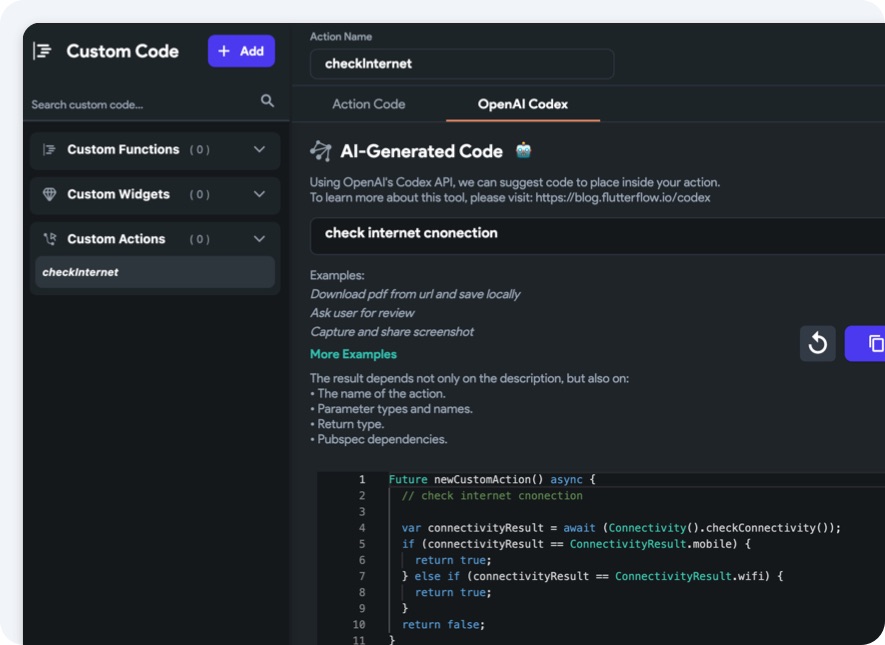Screen dimensions: 885x645
Task: Collapse the Custom Actions section chevron
Action: pos(259,239)
